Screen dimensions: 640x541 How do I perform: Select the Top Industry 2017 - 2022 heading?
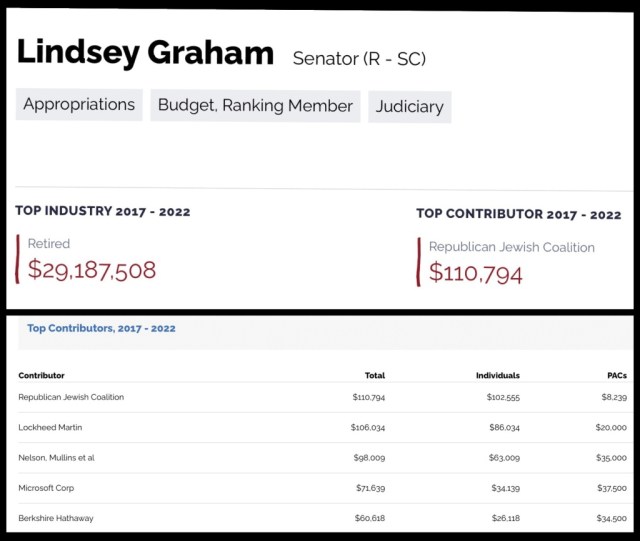(102, 211)
